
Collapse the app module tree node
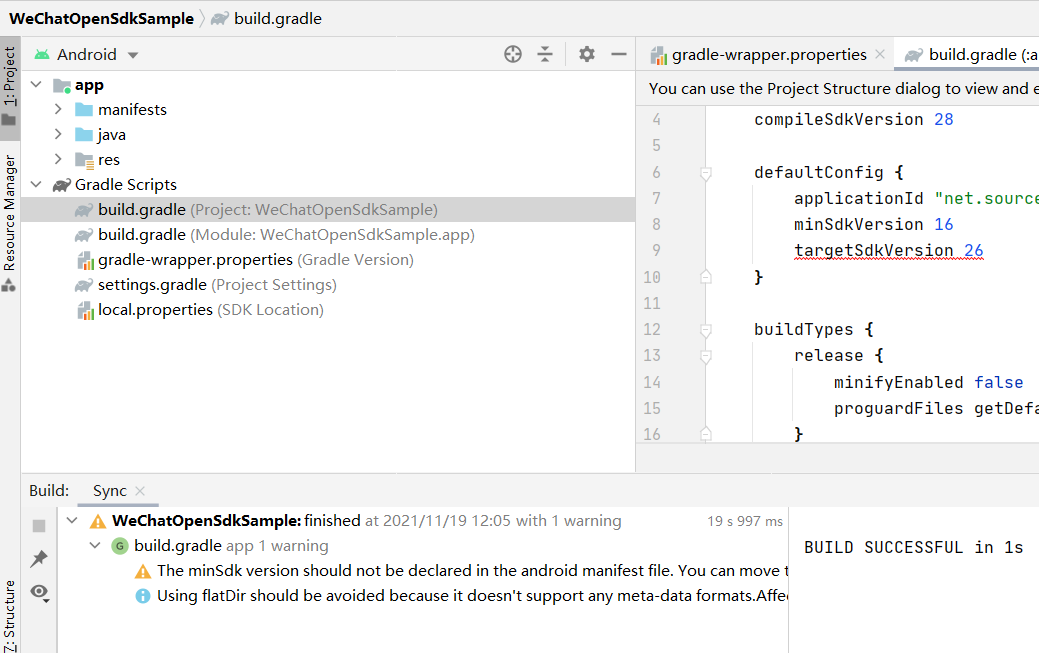pyautogui.click(x=36, y=85)
